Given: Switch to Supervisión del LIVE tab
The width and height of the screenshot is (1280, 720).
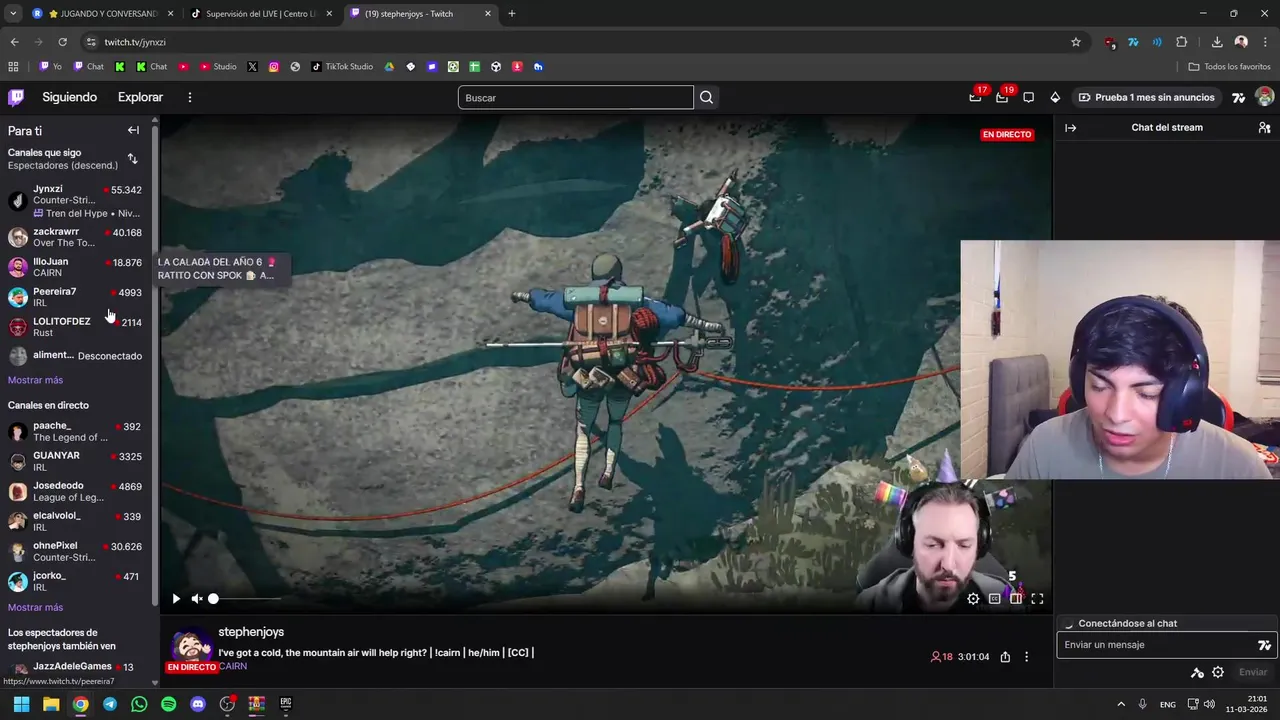Looking at the screenshot, I should coord(262,14).
